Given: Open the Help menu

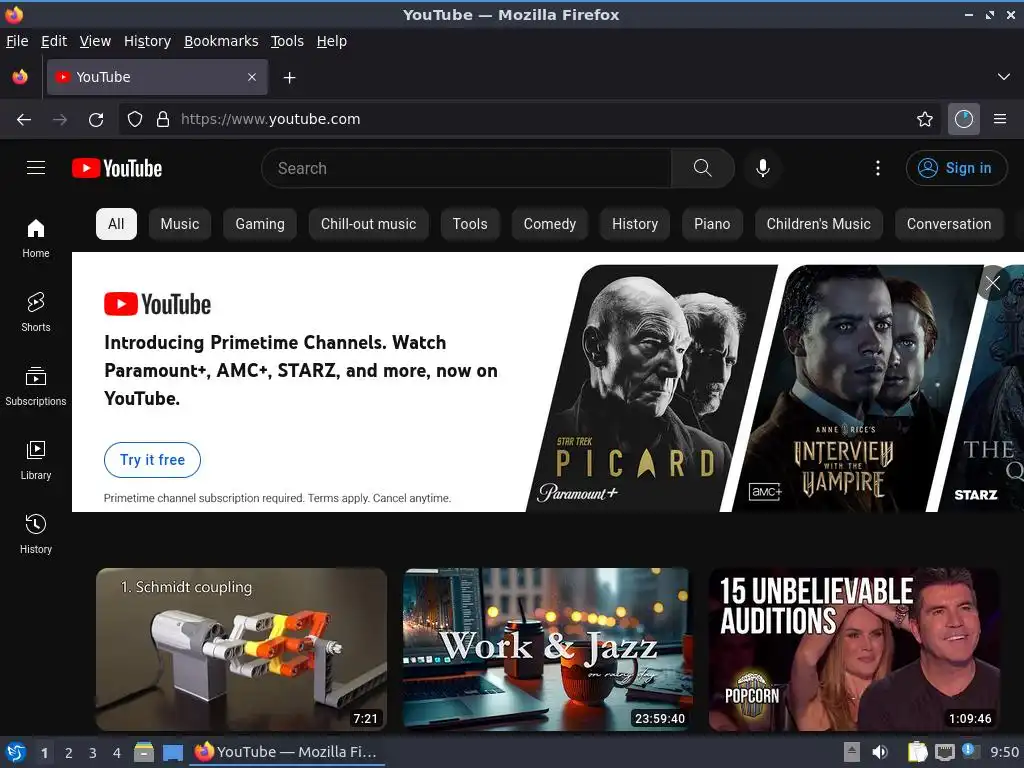Looking at the screenshot, I should tap(332, 41).
